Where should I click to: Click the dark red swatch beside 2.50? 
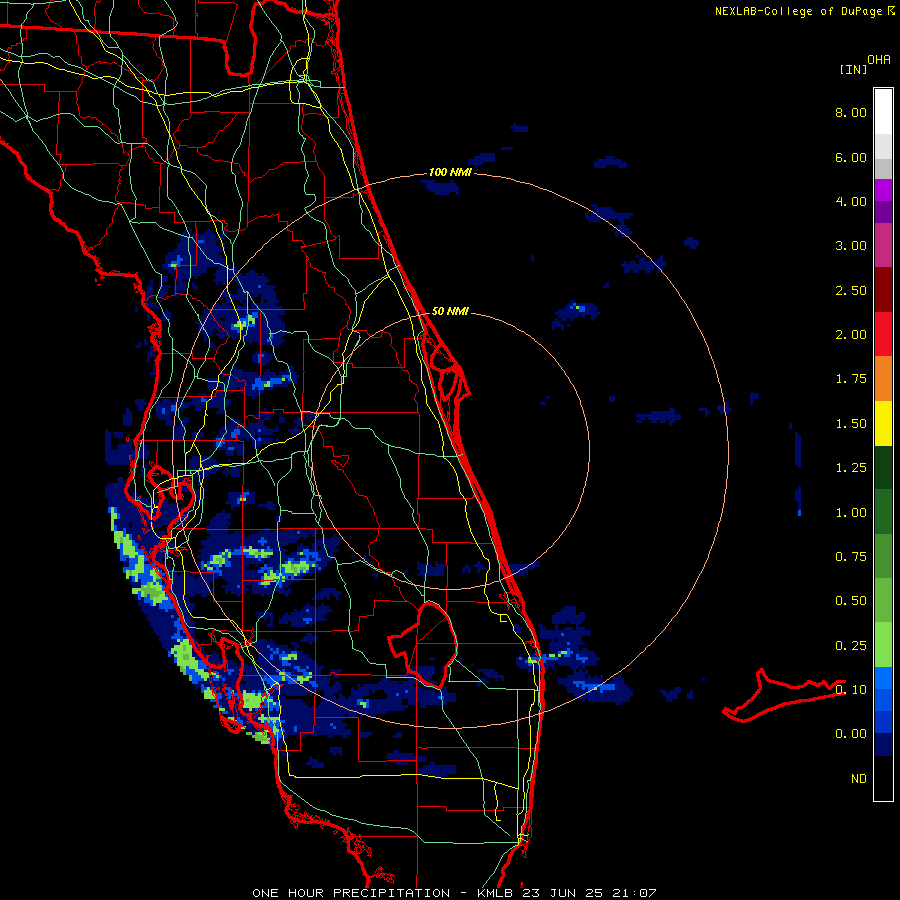coord(883,290)
